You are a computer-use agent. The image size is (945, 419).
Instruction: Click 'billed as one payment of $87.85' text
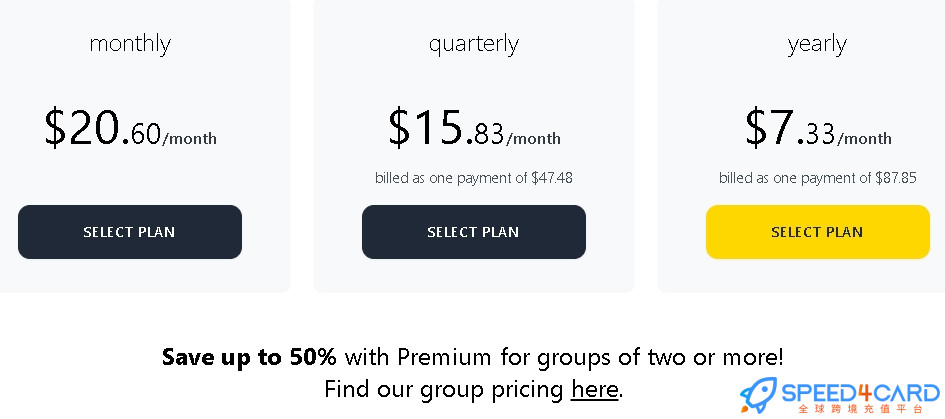click(818, 178)
